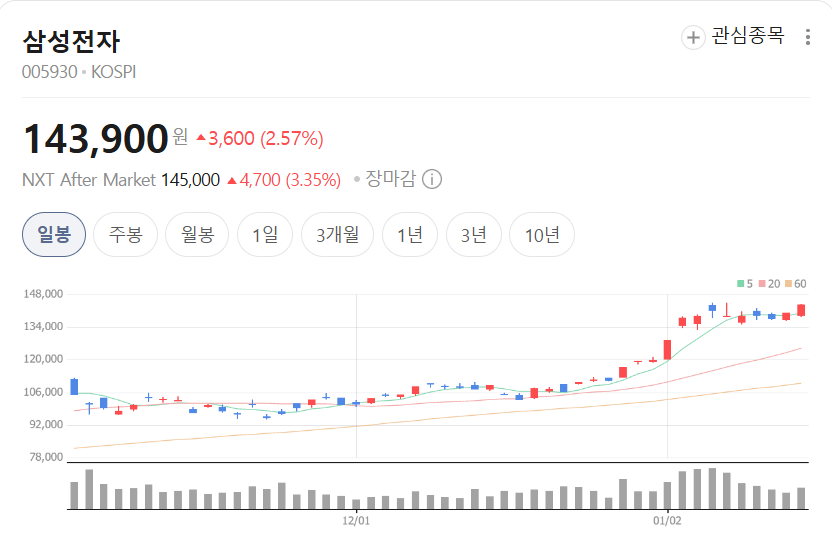
Task: Click the 92,000 y-axis label
Action: (46, 425)
